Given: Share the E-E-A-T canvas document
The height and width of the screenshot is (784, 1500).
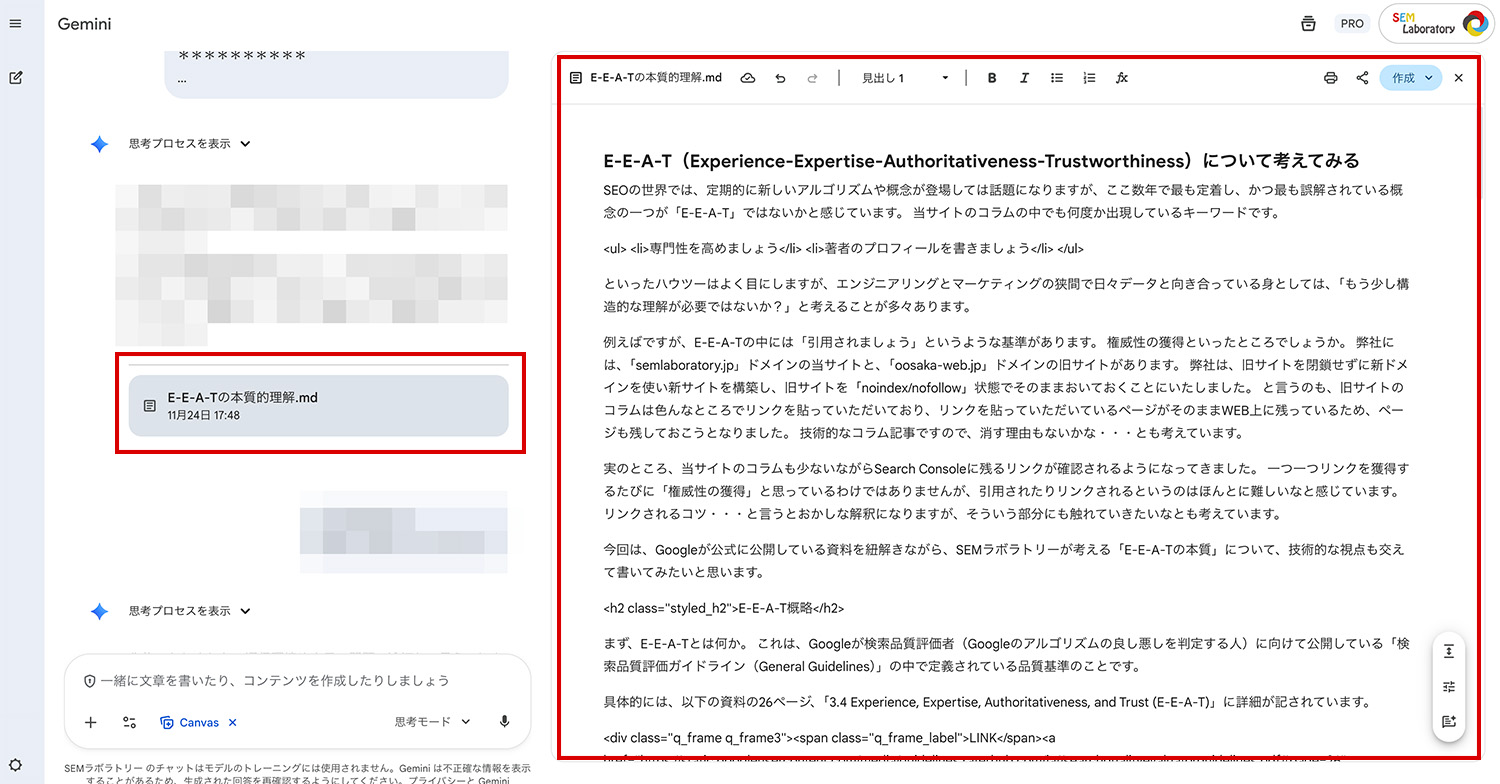Looking at the screenshot, I should (1362, 78).
